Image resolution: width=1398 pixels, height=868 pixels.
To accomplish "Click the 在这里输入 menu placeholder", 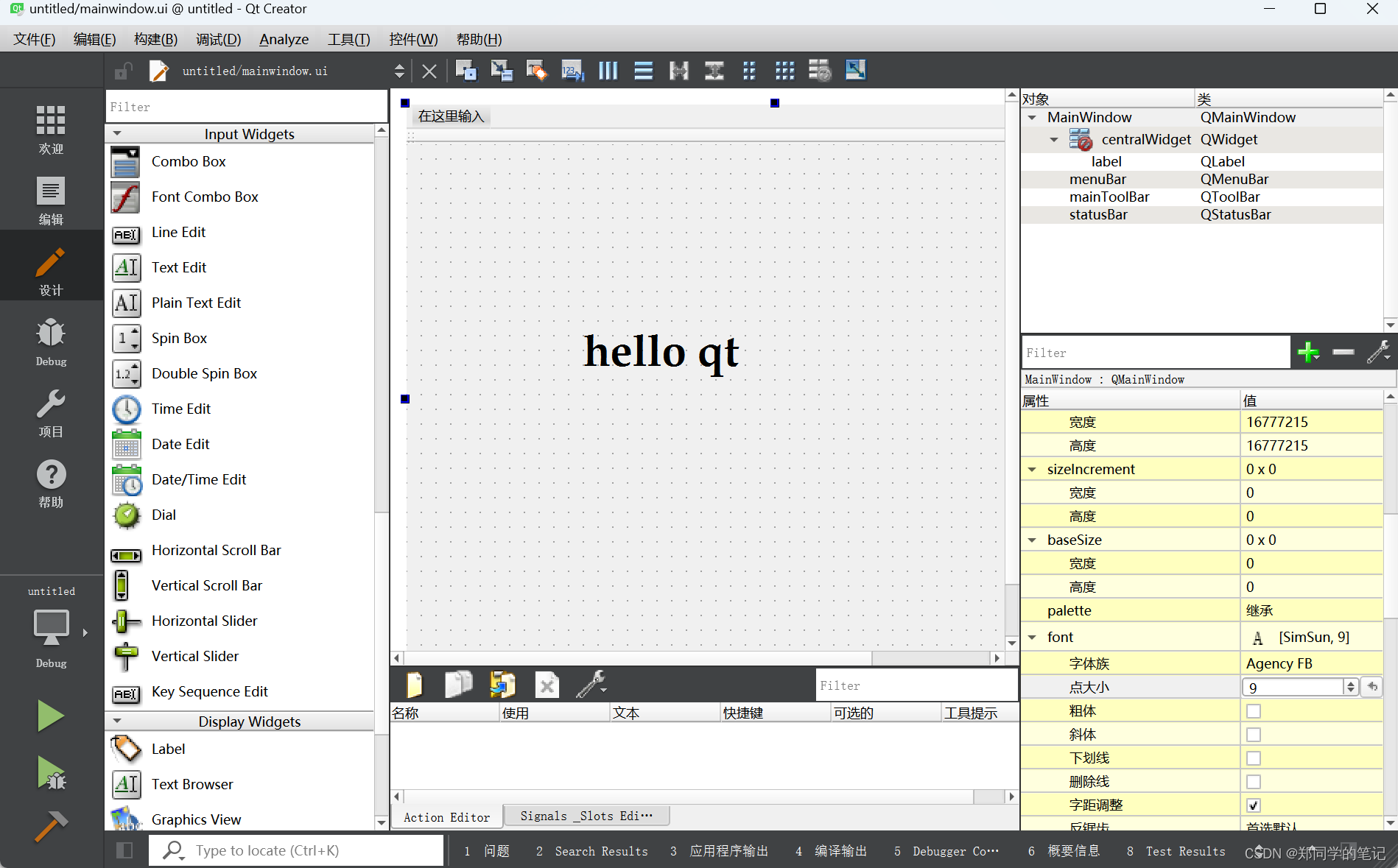I will click(451, 116).
